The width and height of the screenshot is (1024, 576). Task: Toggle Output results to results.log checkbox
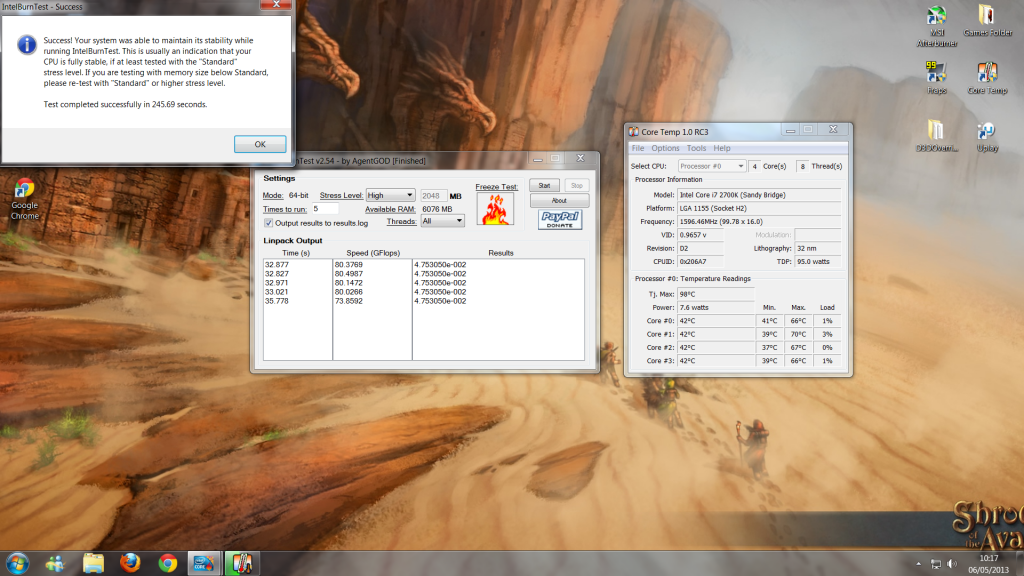tap(268, 223)
